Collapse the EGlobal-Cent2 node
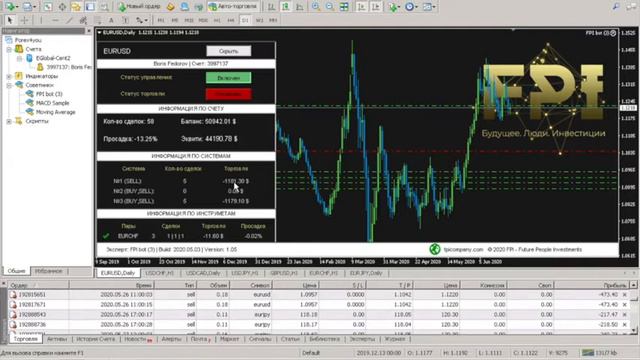This screenshot has height=360, width=640. [x=19, y=58]
